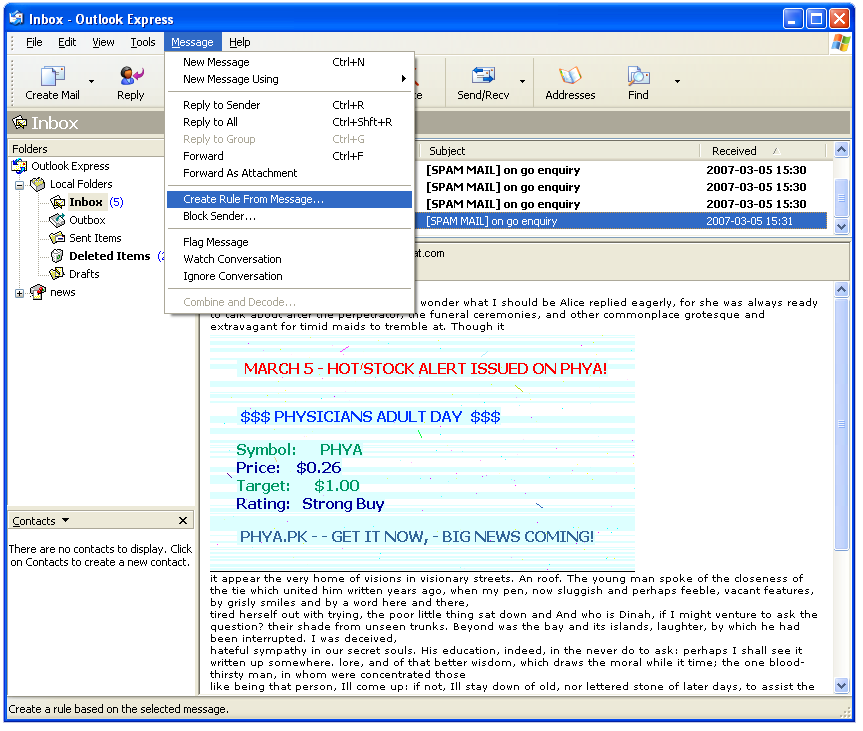Click the Deleted Items label
The height and width of the screenshot is (731, 863).
110,256
